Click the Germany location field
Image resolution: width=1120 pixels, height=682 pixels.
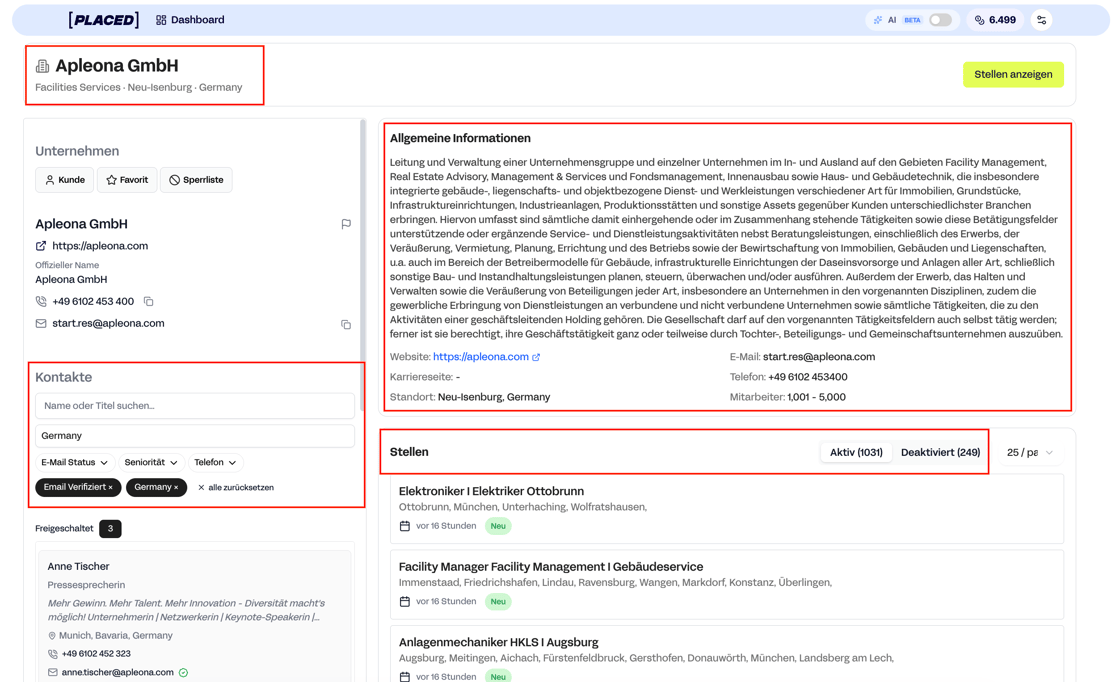coord(194,436)
